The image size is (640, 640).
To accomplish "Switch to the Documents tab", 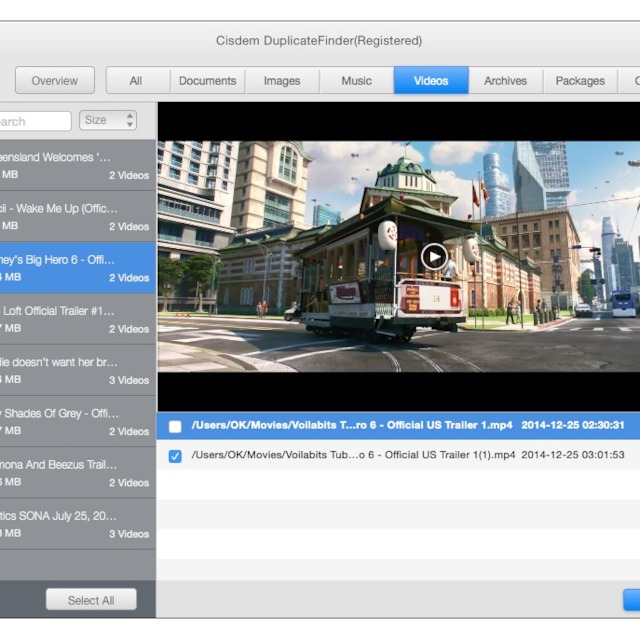I will pos(207,81).
